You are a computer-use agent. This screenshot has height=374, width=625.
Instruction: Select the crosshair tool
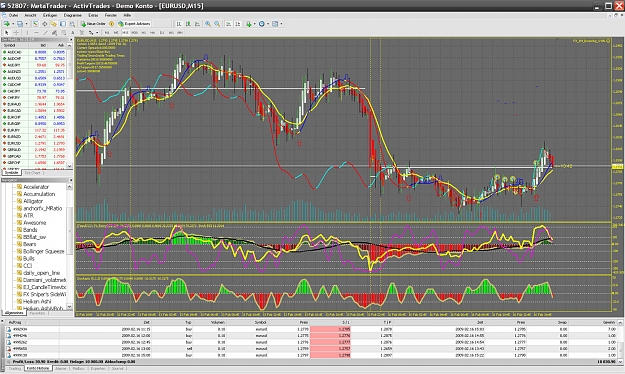coord(16,32)
